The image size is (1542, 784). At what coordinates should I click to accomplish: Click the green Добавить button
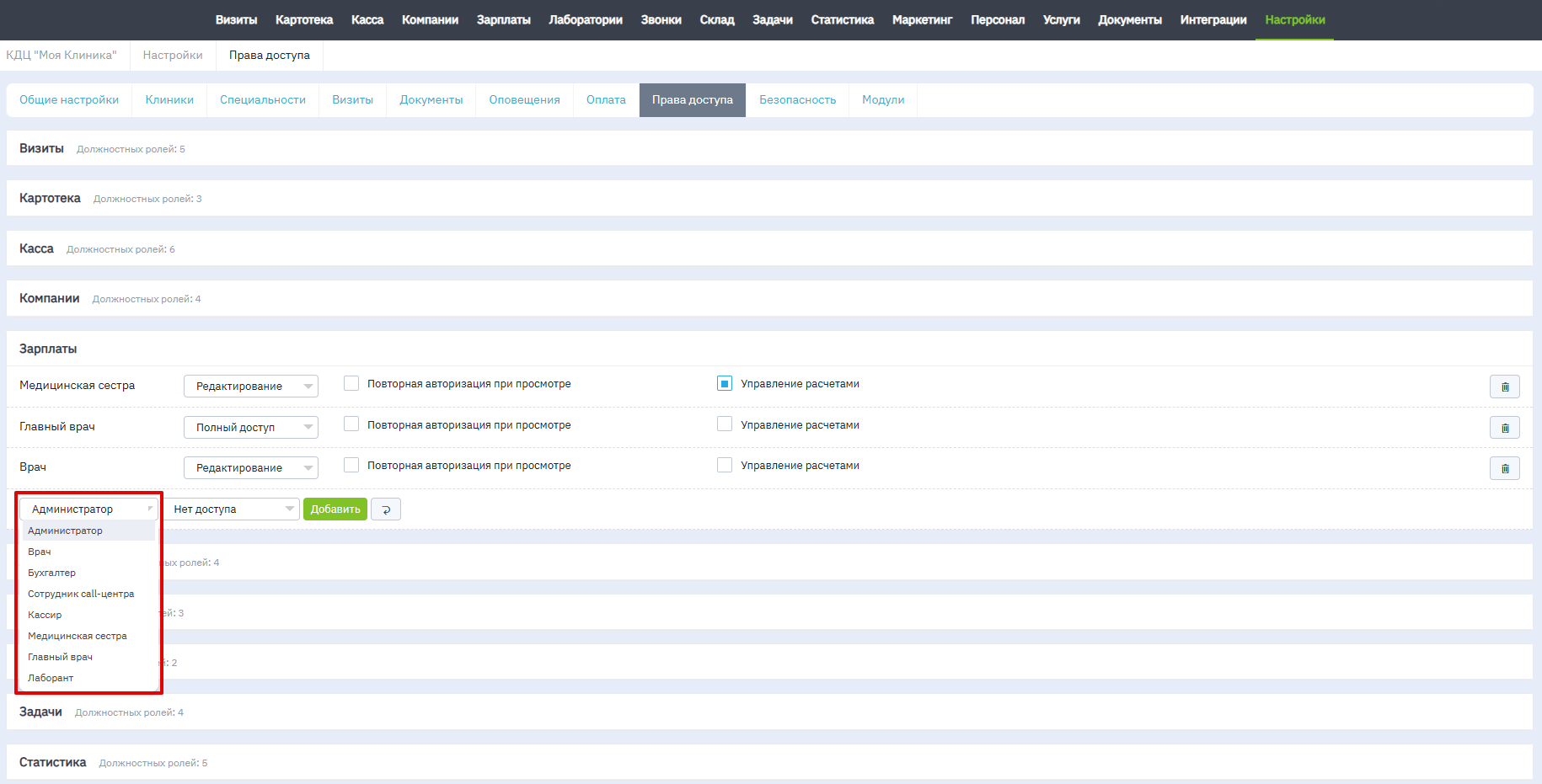coord(335,509)
